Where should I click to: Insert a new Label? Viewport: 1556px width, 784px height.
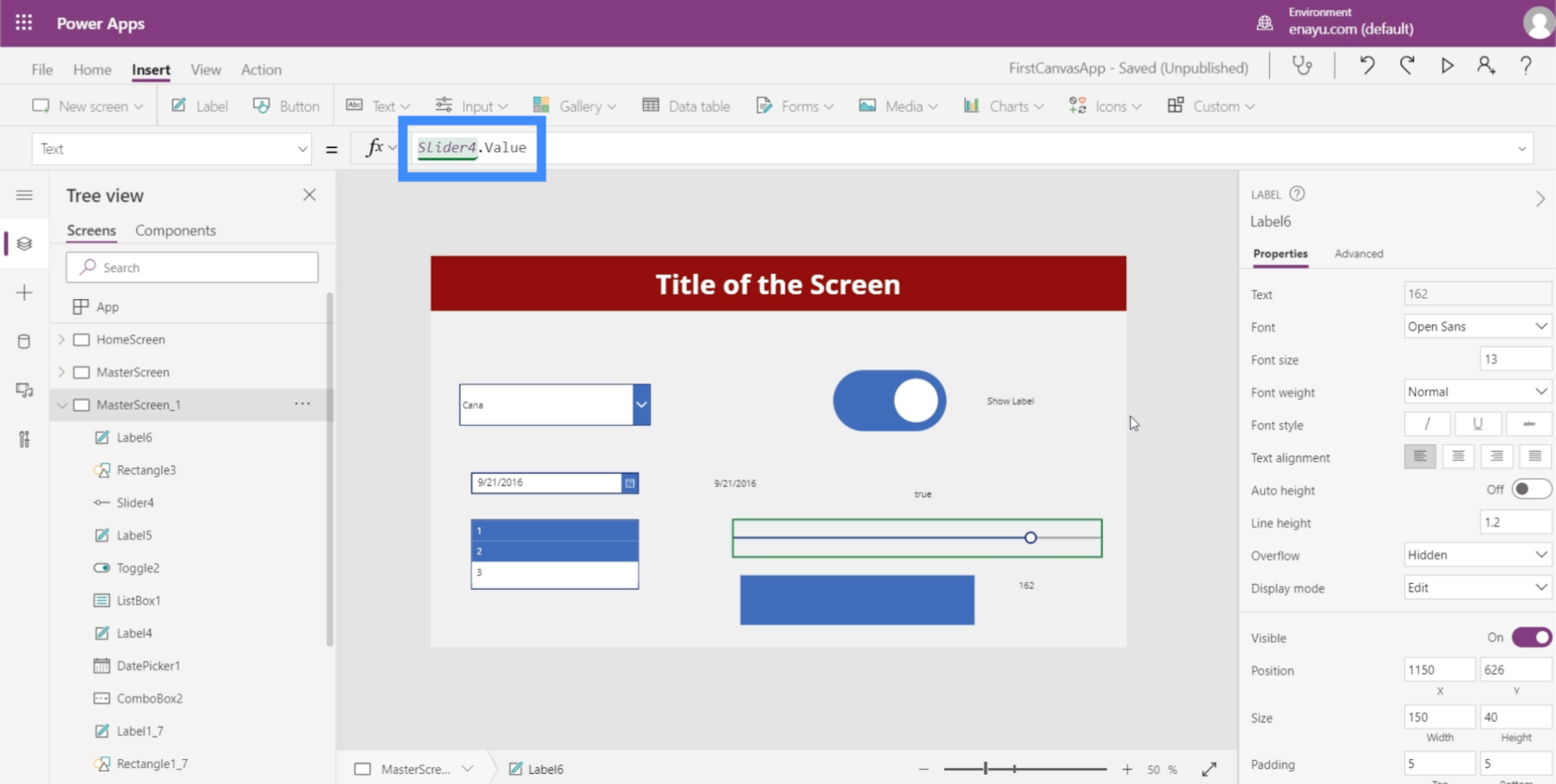(199, 106)
